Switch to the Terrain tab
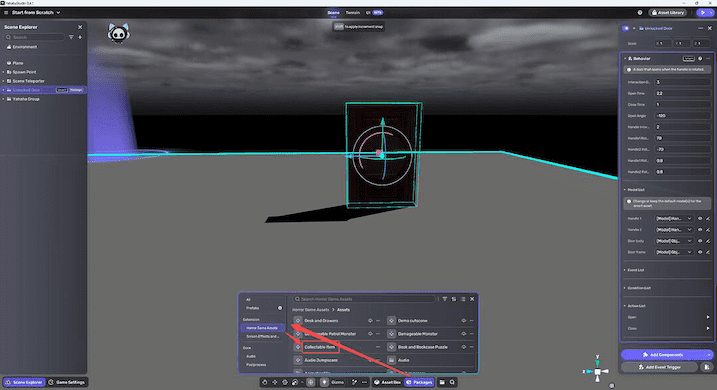 point(353,13)
